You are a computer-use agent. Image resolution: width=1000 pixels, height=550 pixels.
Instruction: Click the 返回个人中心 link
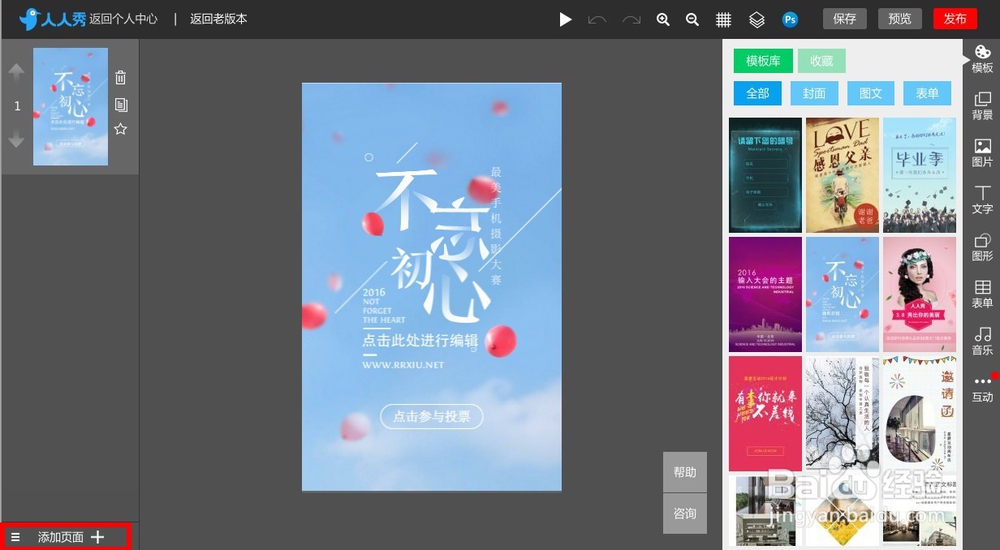pos(123,19)
